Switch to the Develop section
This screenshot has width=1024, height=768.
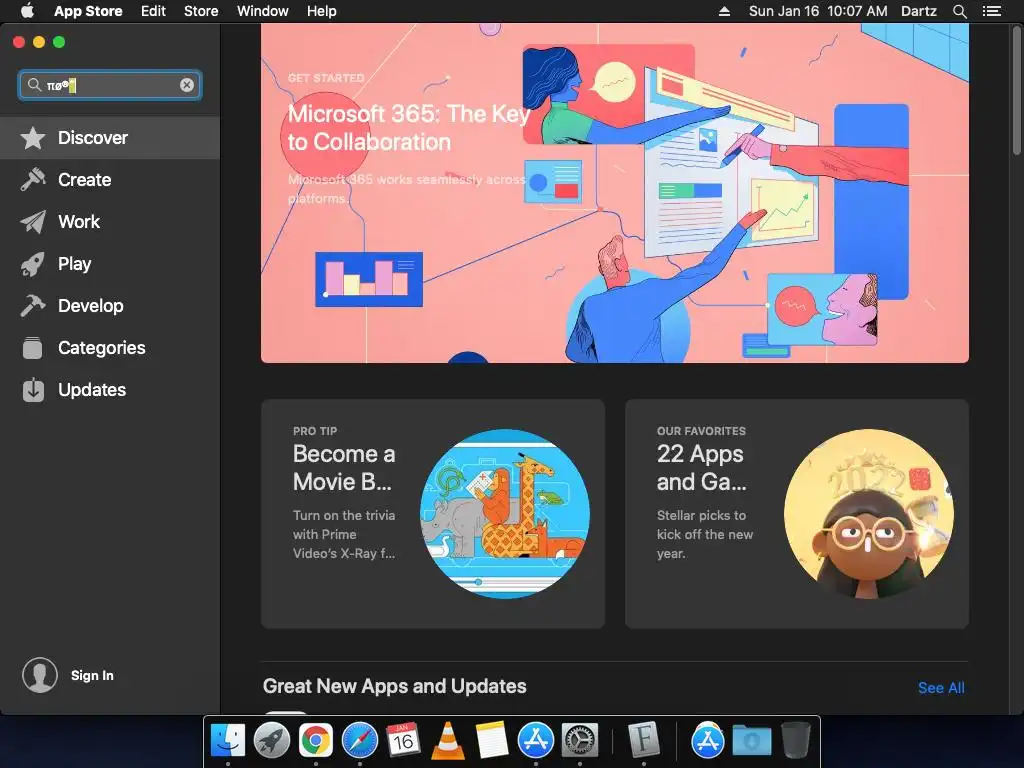coord(110,306)
